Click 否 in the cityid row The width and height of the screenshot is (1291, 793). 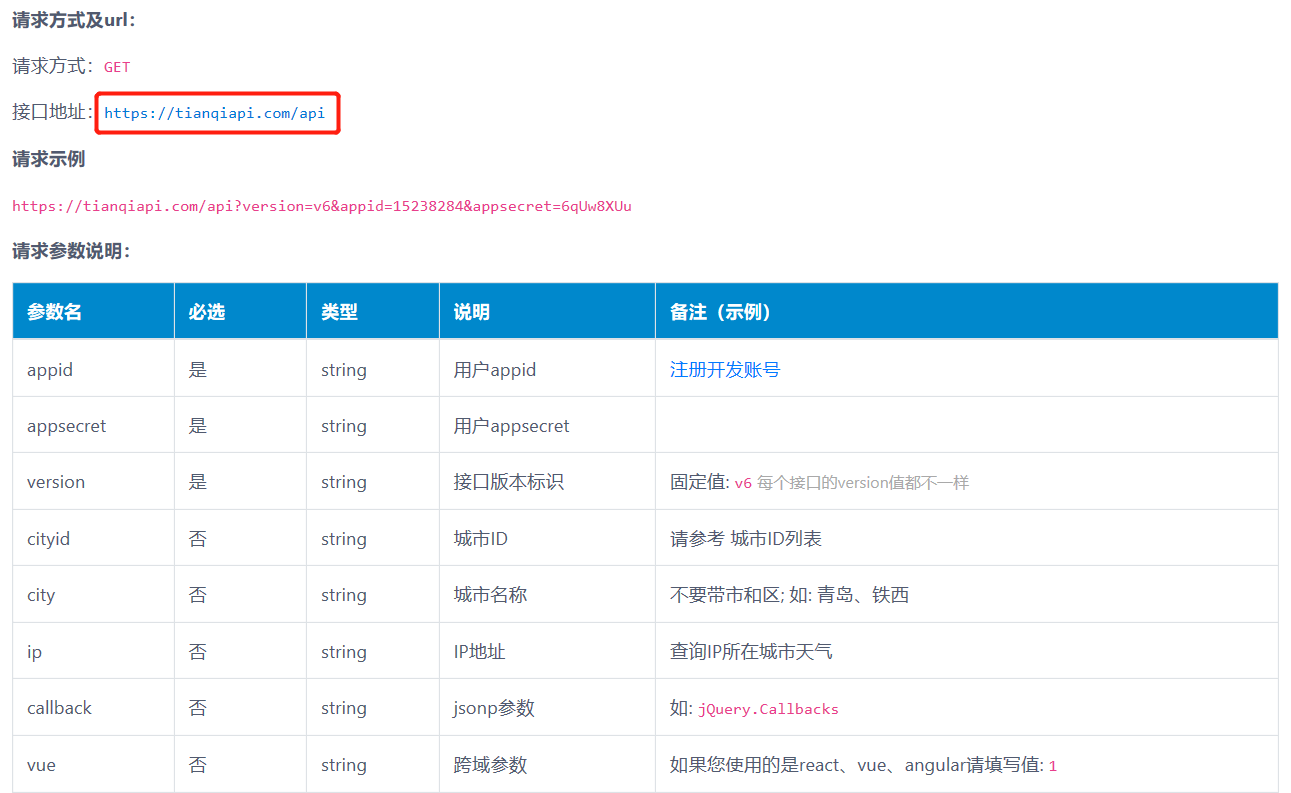[198, 539]
